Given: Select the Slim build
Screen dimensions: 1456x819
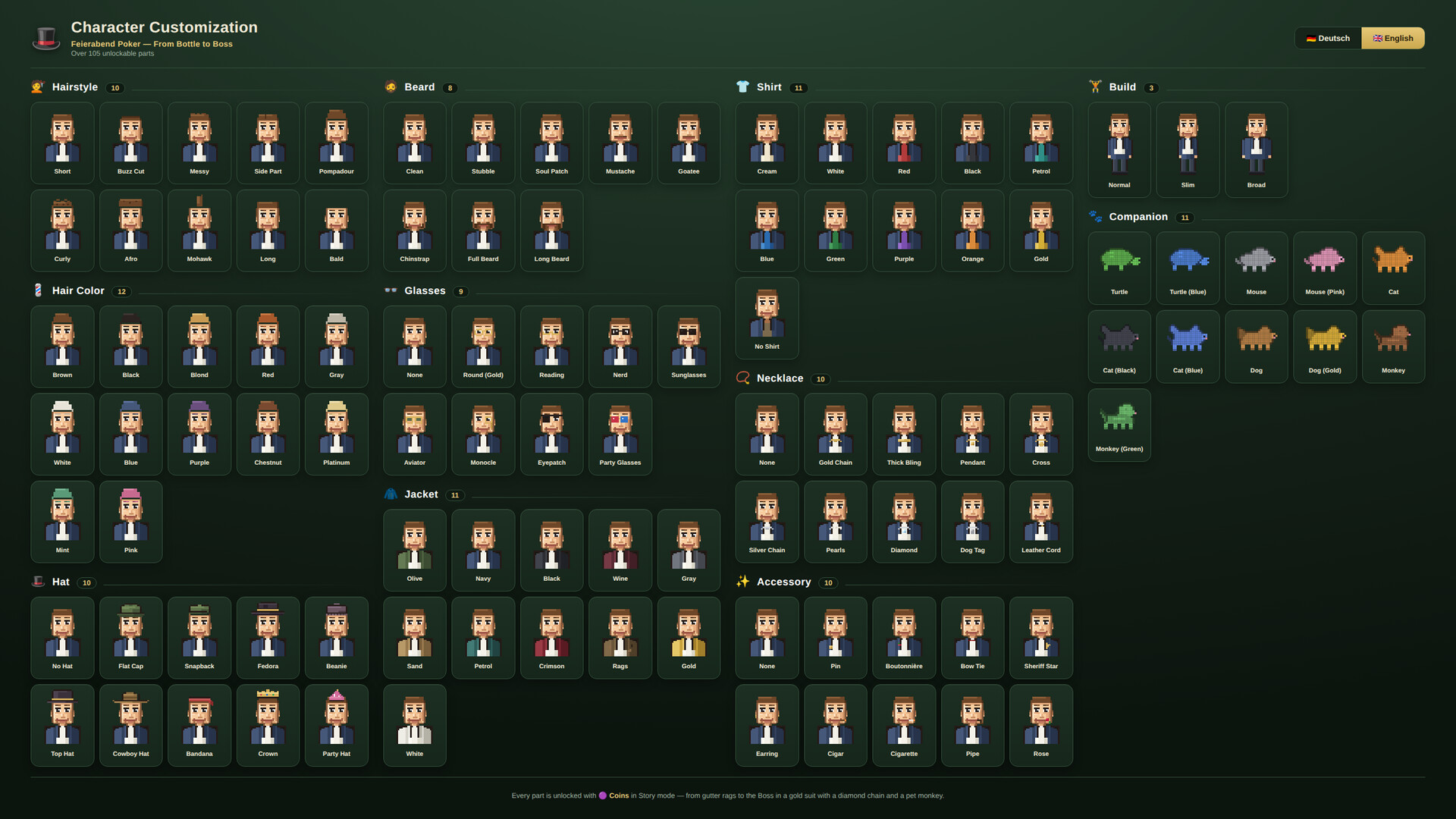Looking at the screenshot, I should 1188,150.
